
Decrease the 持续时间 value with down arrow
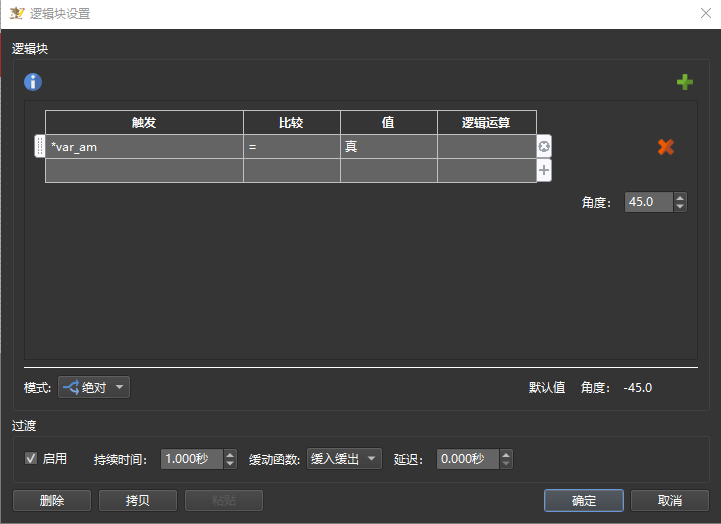230,464
